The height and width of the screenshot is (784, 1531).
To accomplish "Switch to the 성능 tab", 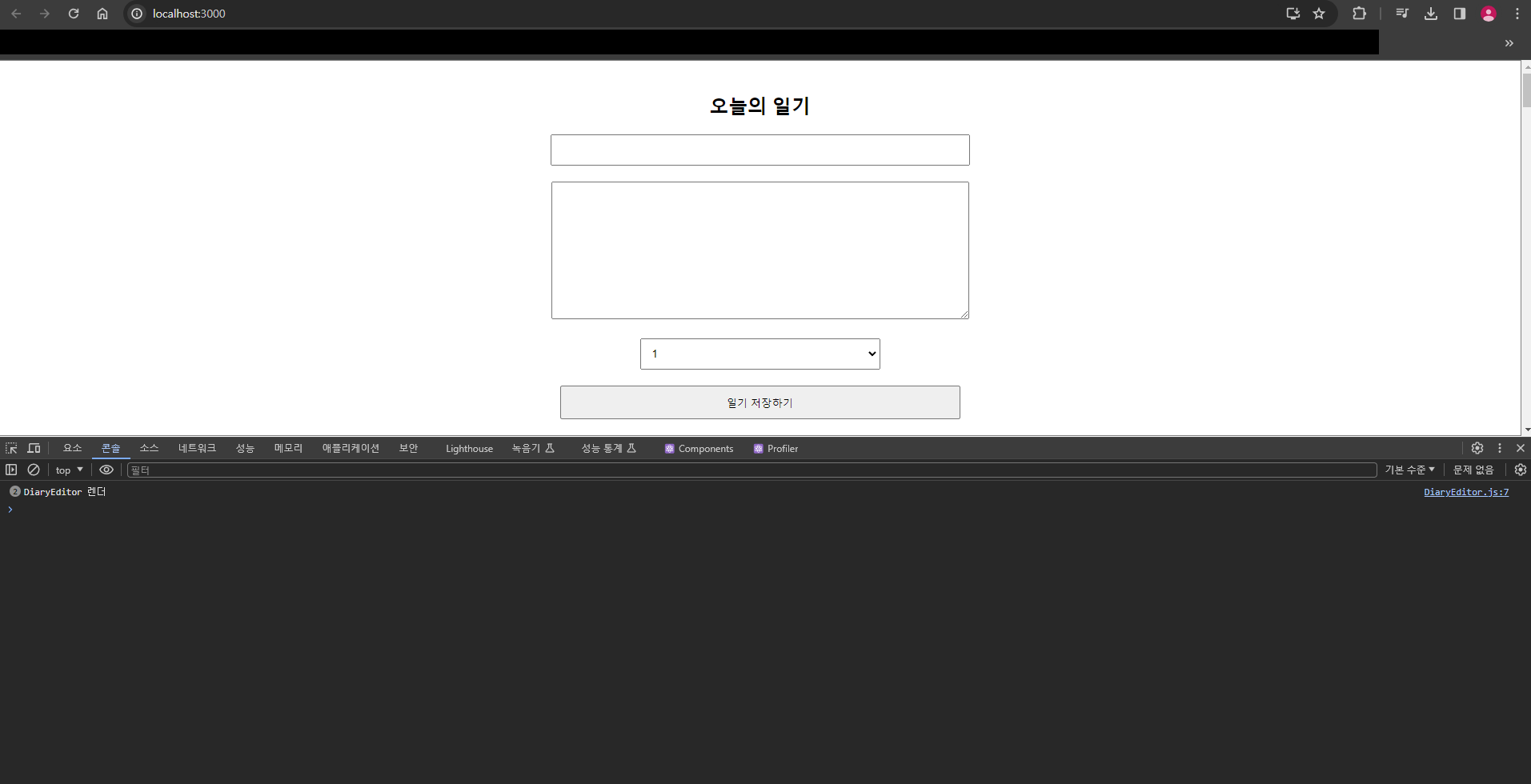I will click(245, 448).
